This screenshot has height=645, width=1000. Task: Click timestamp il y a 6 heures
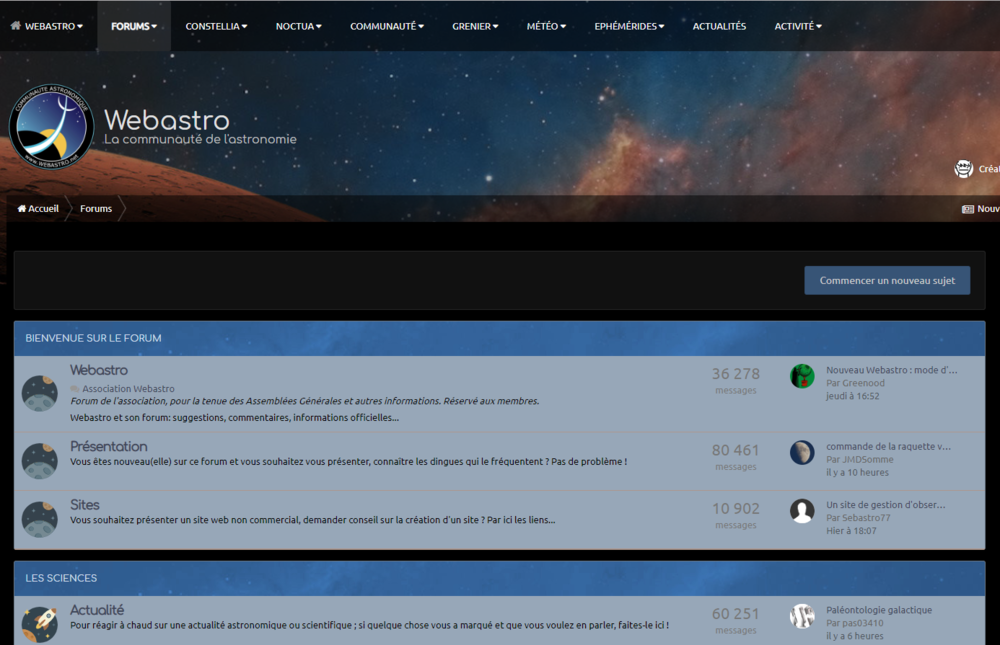click(x=855, y=636)
